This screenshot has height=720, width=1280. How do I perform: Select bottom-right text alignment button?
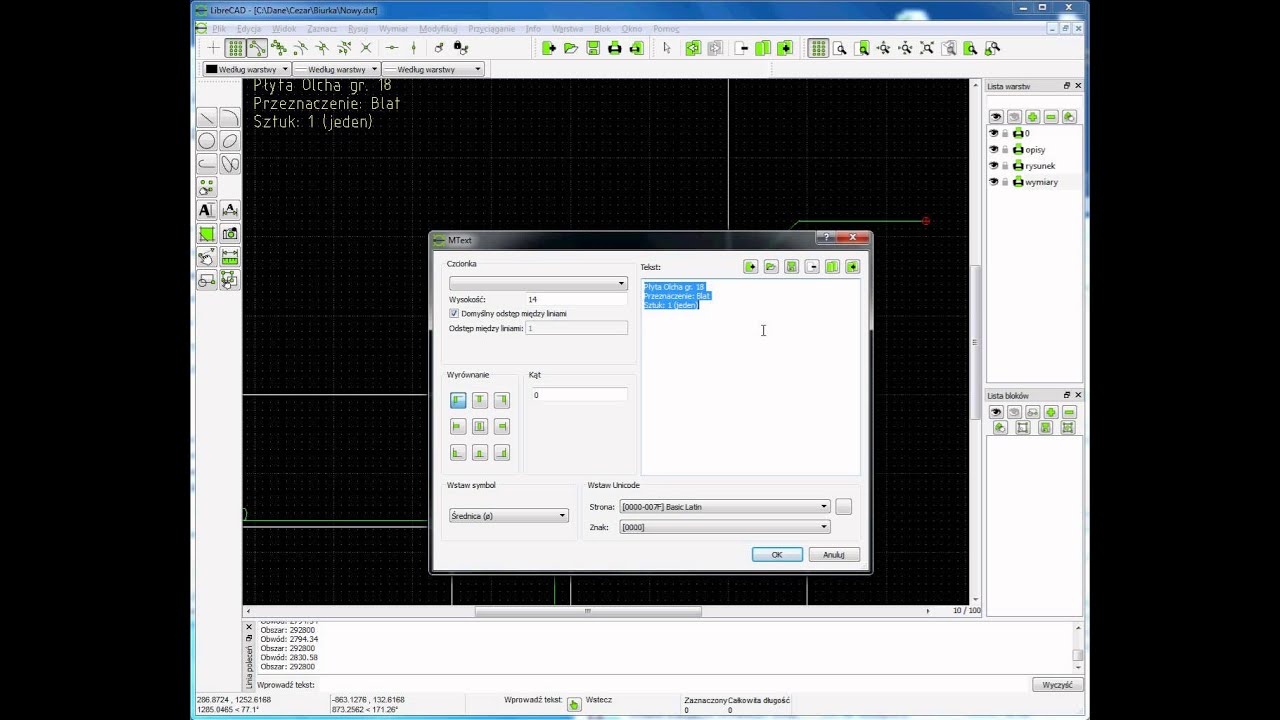502,453
